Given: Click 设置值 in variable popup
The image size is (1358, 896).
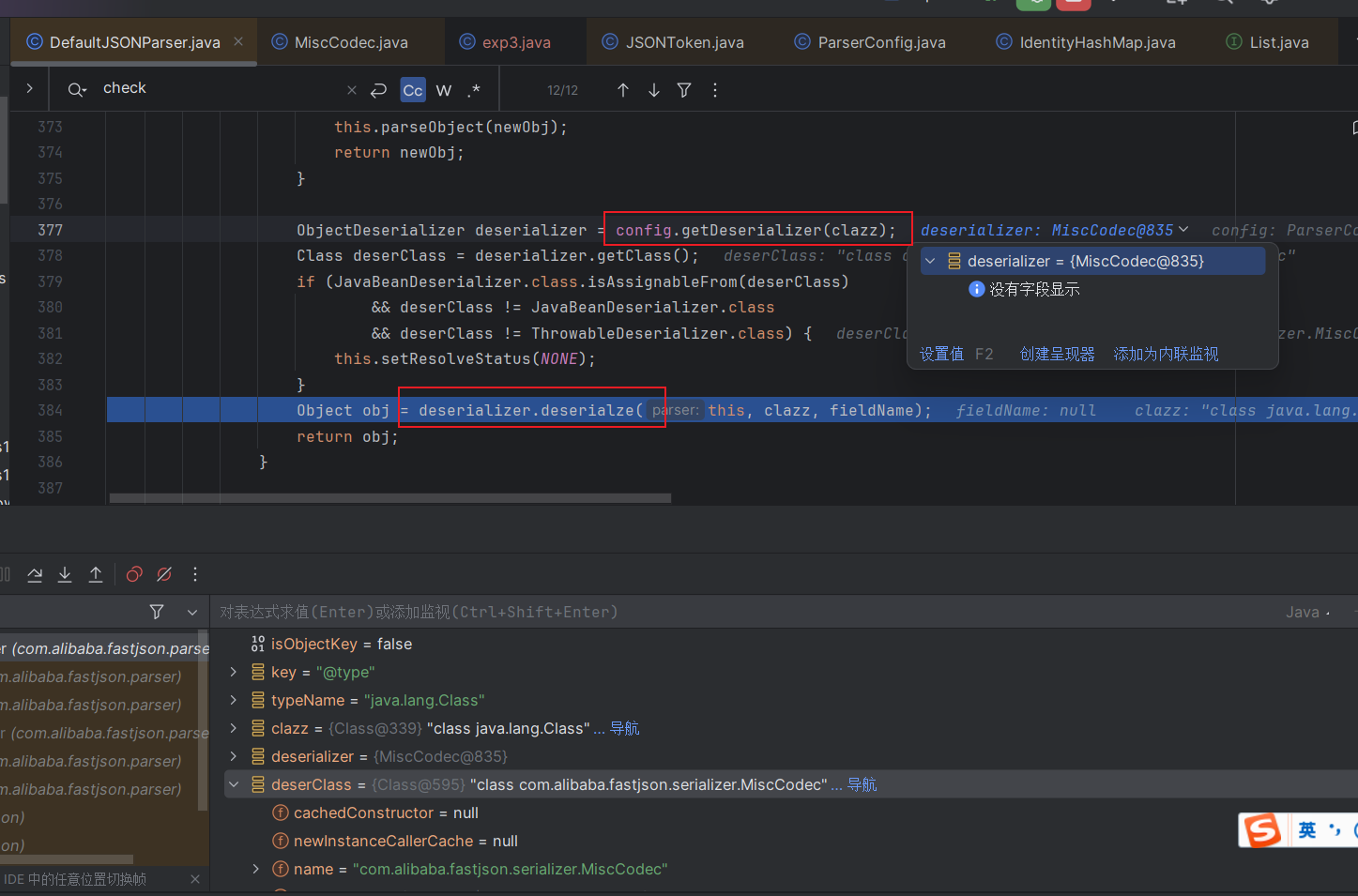Looking at the screenshot, I should pyautogui.click(x=941, y=354).
